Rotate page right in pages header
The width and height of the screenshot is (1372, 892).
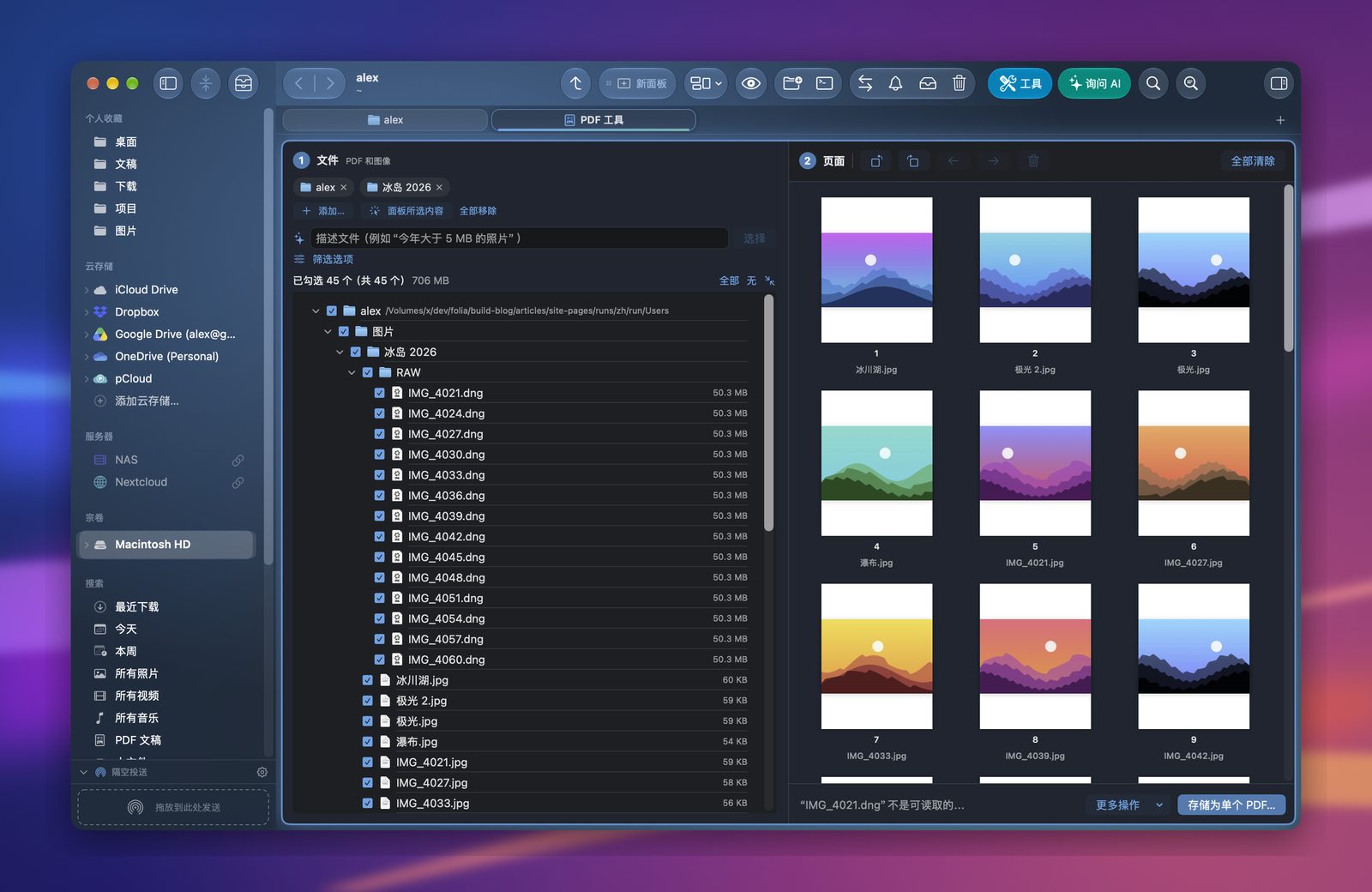pos(914,161)
